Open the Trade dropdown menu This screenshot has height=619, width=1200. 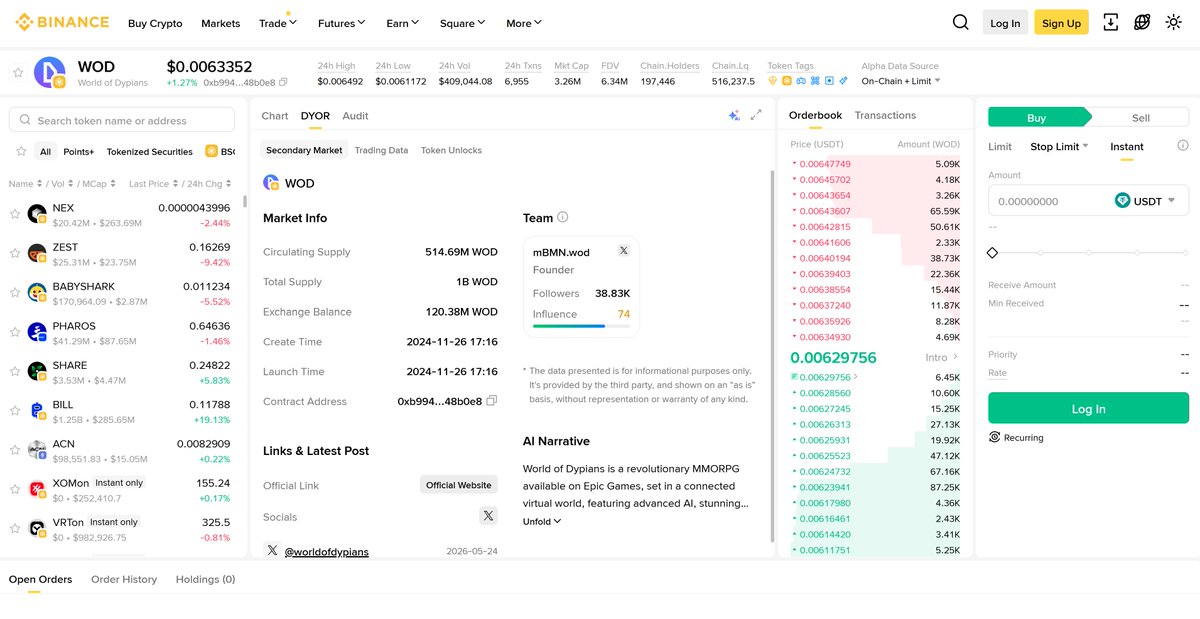[277, 22]
